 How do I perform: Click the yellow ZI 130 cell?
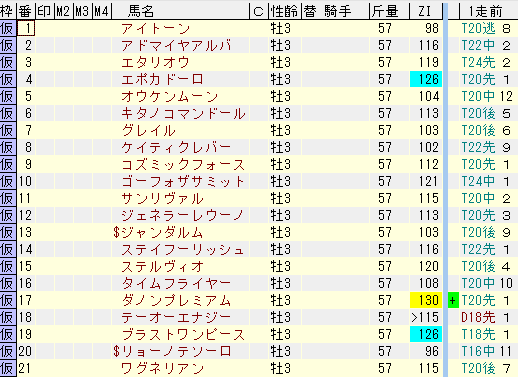point(426,301)
